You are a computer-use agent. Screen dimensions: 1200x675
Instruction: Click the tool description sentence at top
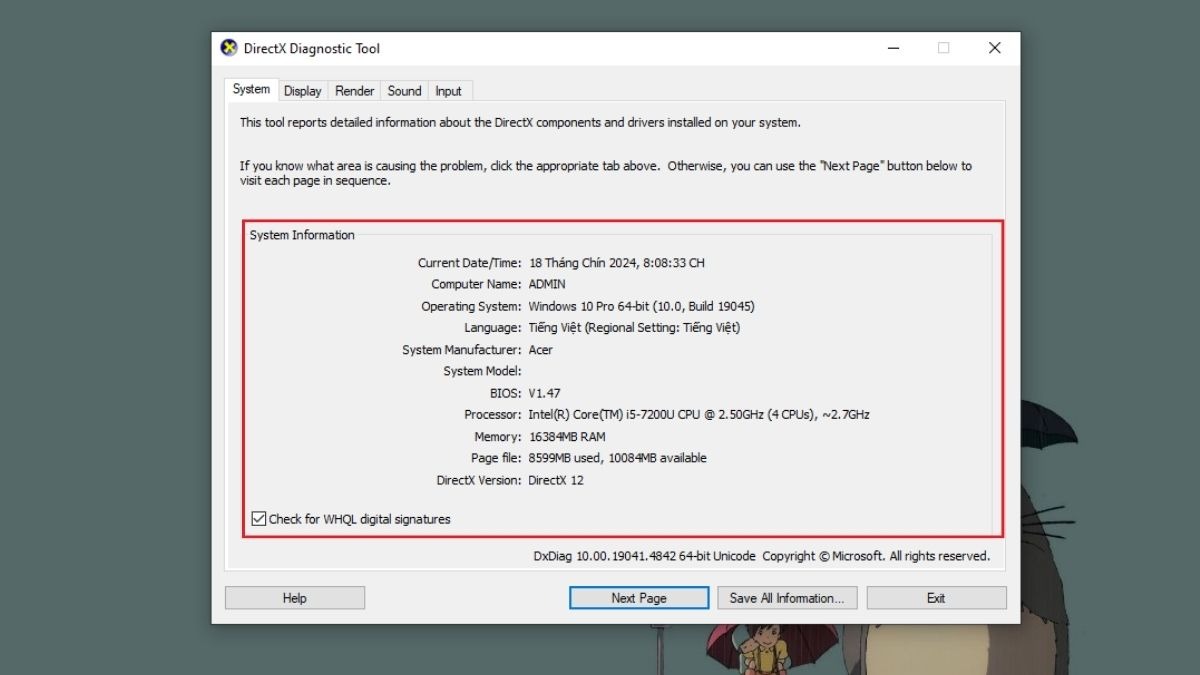point(520,123)
